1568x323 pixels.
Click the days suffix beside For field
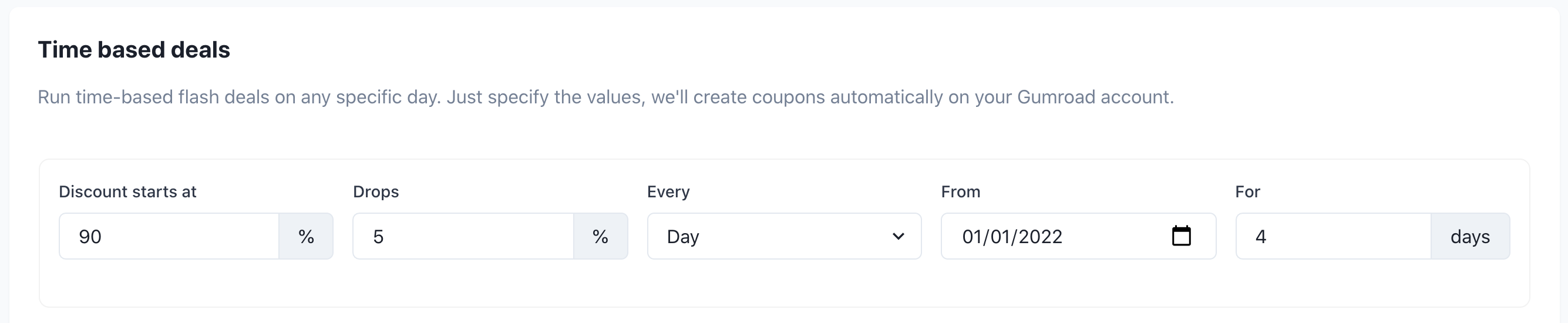(1469, 236)
